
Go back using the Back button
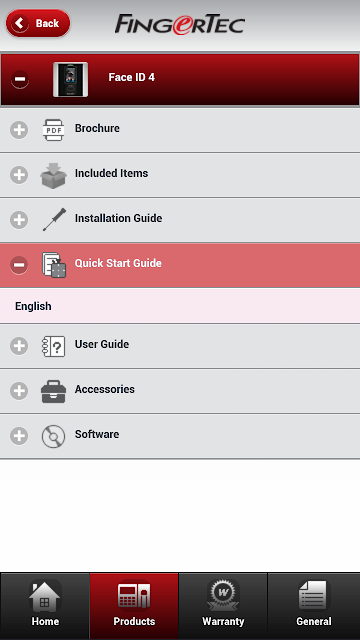pyautogui.click(x=38, y=23)
